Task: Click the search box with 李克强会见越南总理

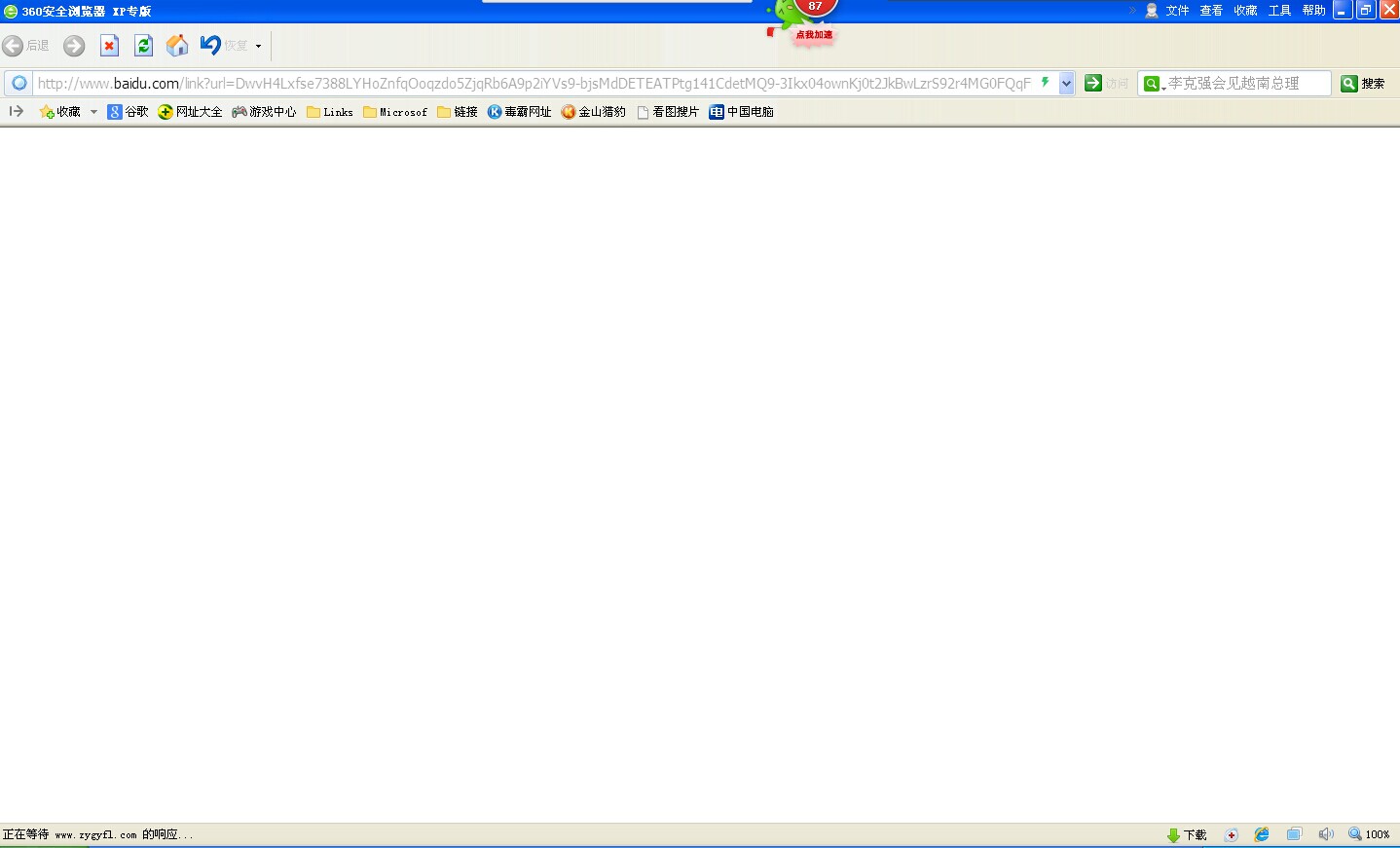Action: click(1244, 84)
